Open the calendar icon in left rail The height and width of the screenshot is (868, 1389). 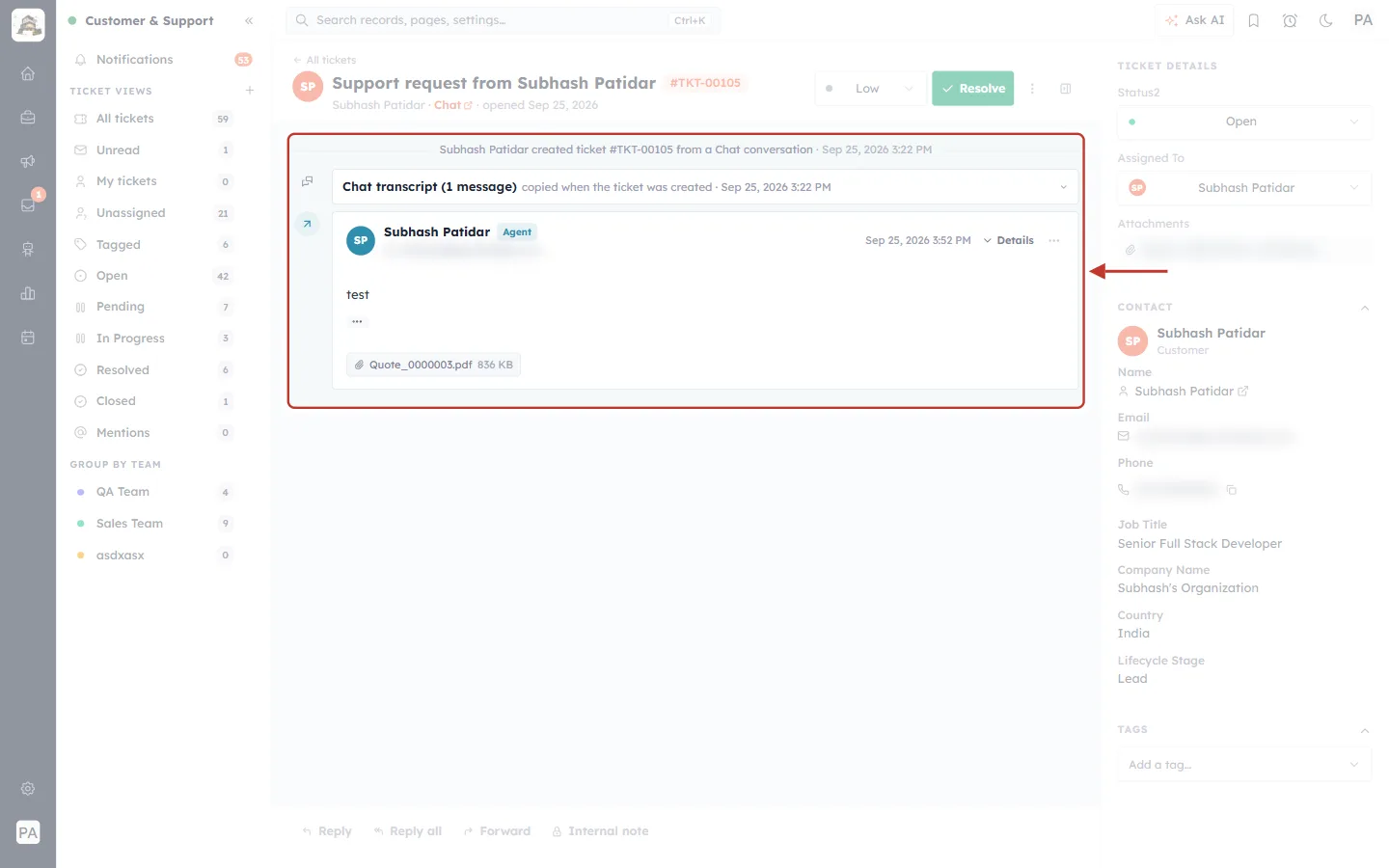[28, 338]
